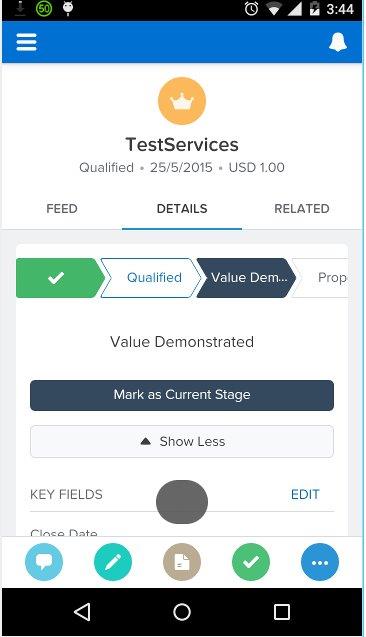Select the partially visible Prop stage chevron
This screenshot has height=637, width=366.
pos(321,278)
